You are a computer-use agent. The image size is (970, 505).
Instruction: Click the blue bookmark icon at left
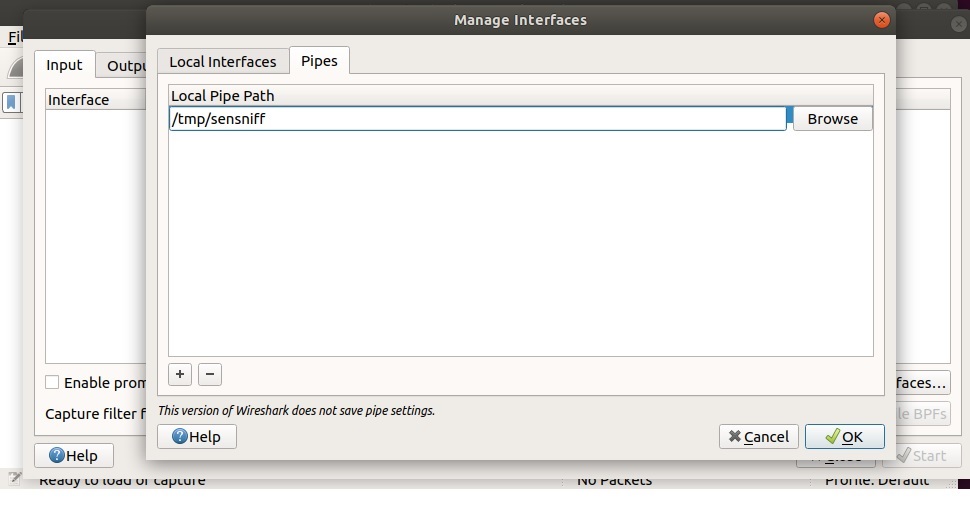[12, 102]
